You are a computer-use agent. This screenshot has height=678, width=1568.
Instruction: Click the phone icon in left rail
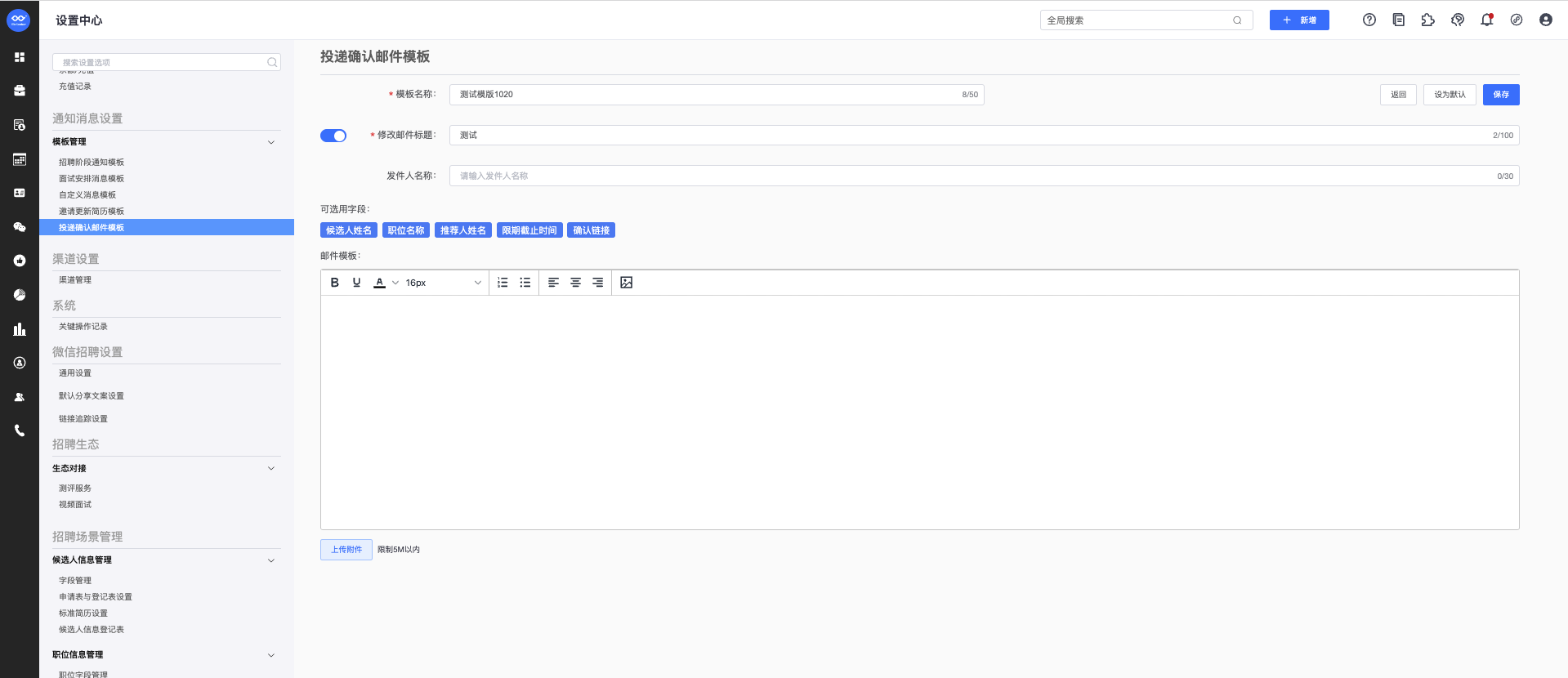coord(20,430)
